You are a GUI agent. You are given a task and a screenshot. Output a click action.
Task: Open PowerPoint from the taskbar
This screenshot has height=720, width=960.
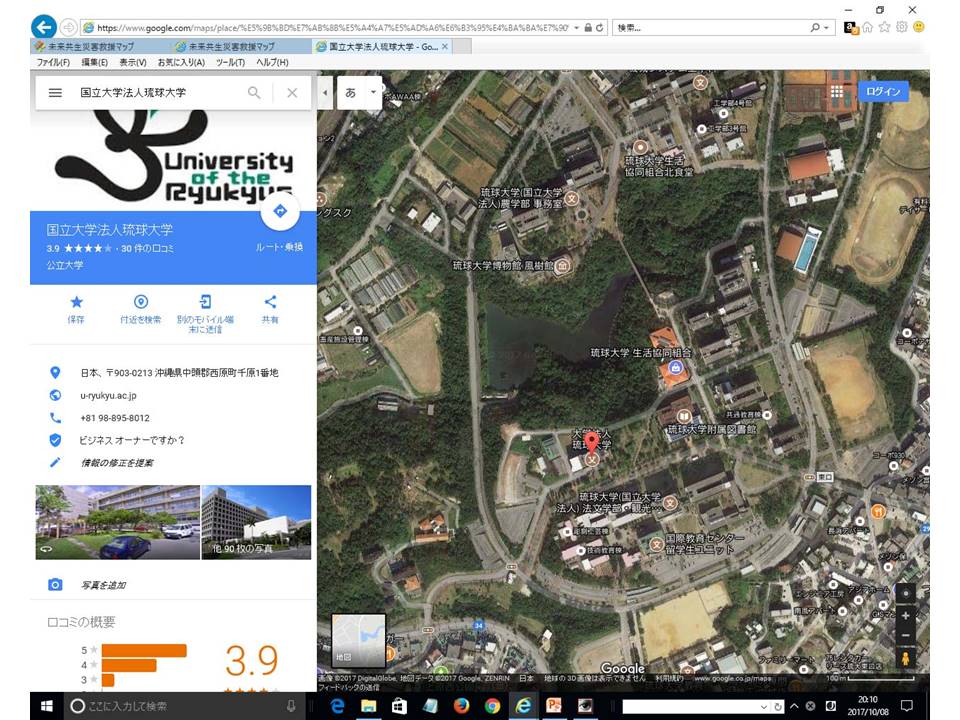click(x=554, y=706)
